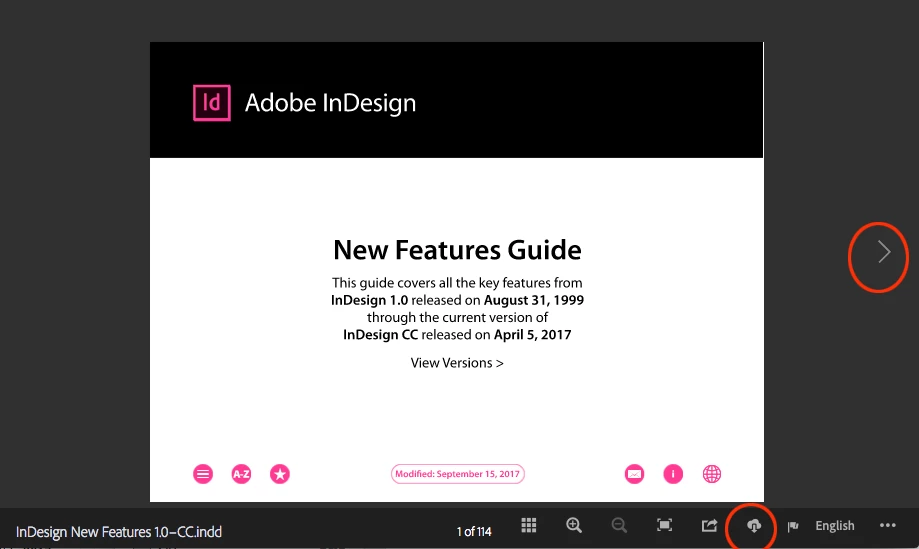Change language from English
The height and width of the screenshot is (549, 919).
coord(835,526)
